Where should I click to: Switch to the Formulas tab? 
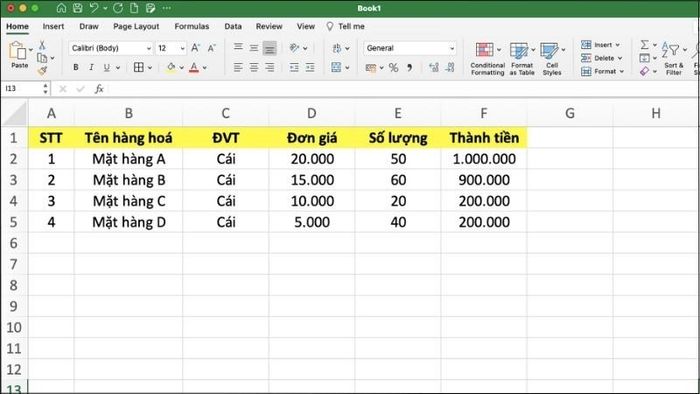click(192, 26)
